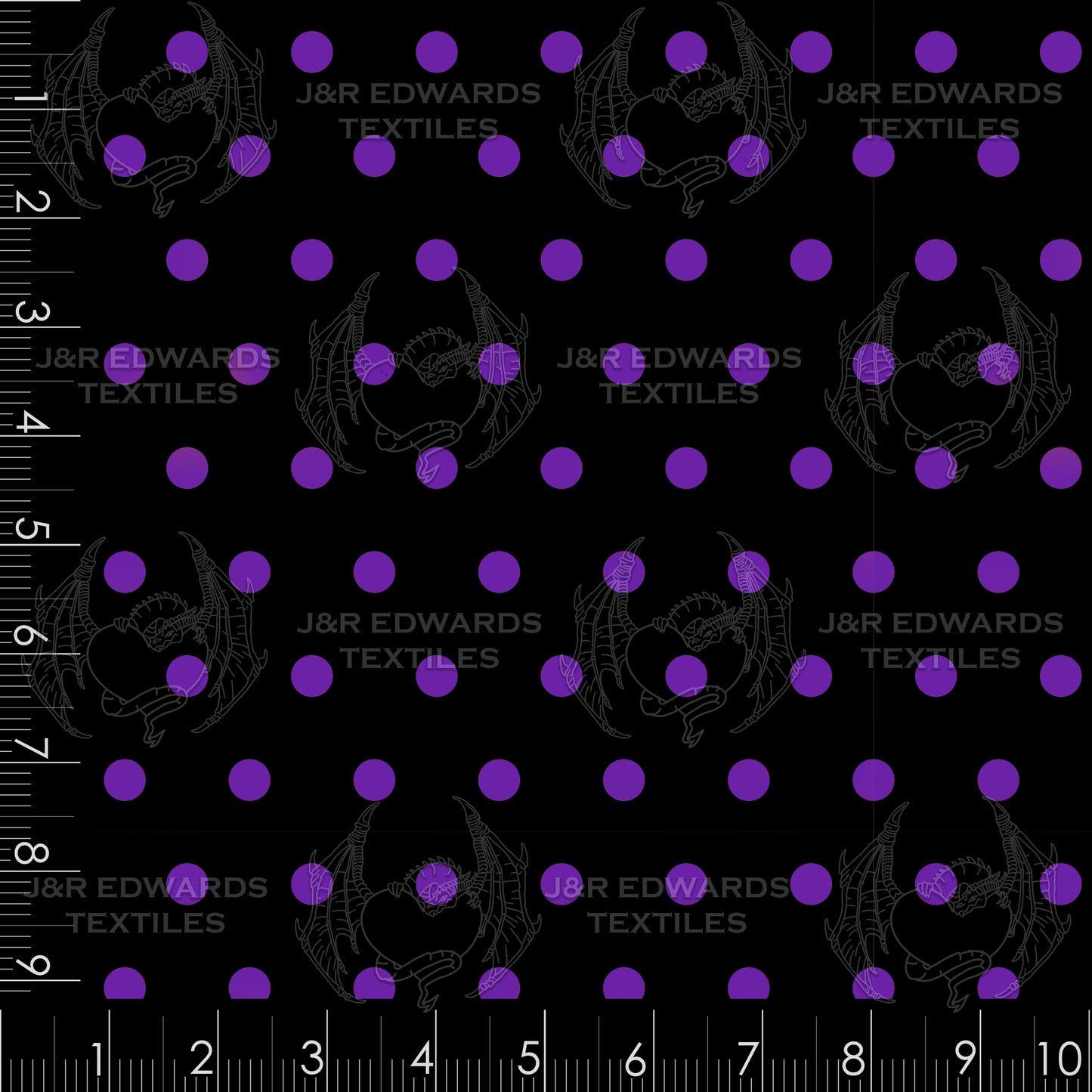This screenshot has width=1092, height=1092.
Task: Click the number 8 on the vertical ruler
Action: (33, 852)
